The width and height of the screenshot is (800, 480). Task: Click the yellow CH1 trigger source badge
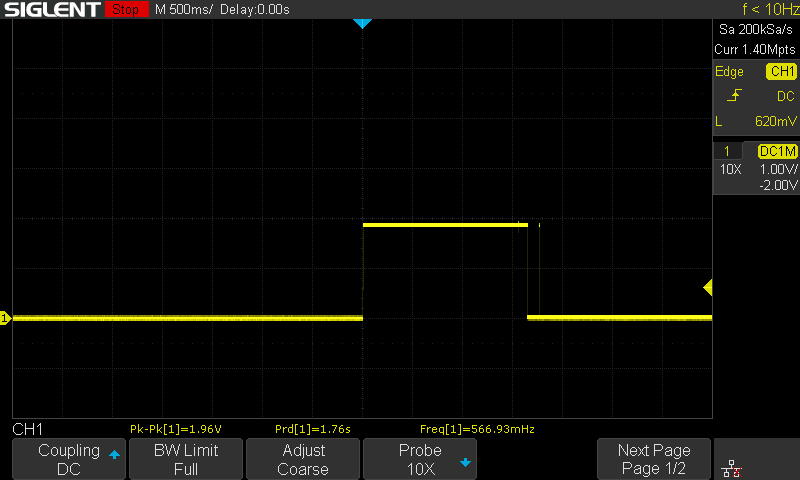click(x=781, y=71)
